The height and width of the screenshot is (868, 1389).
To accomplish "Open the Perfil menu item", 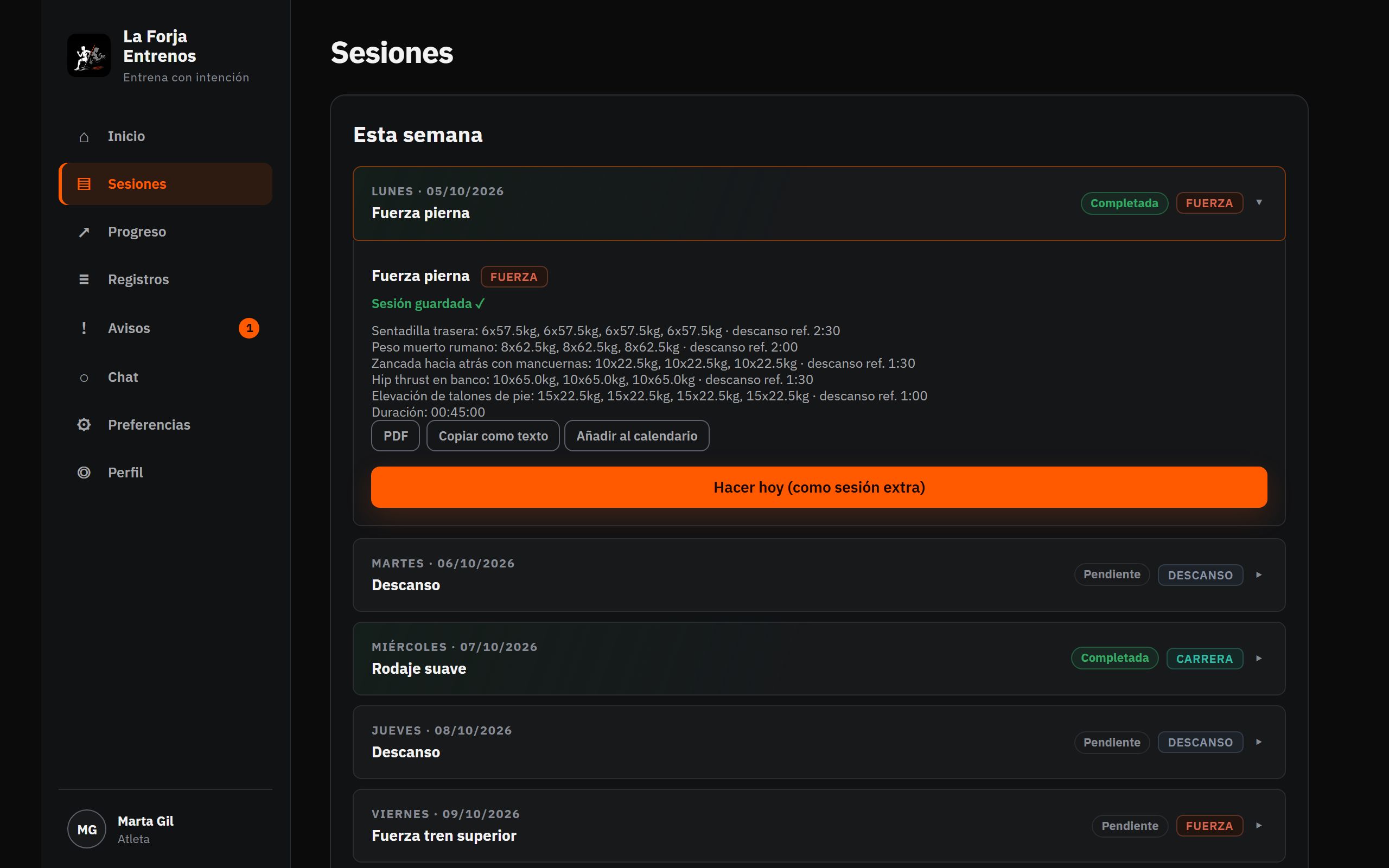I will pos(165,473).
